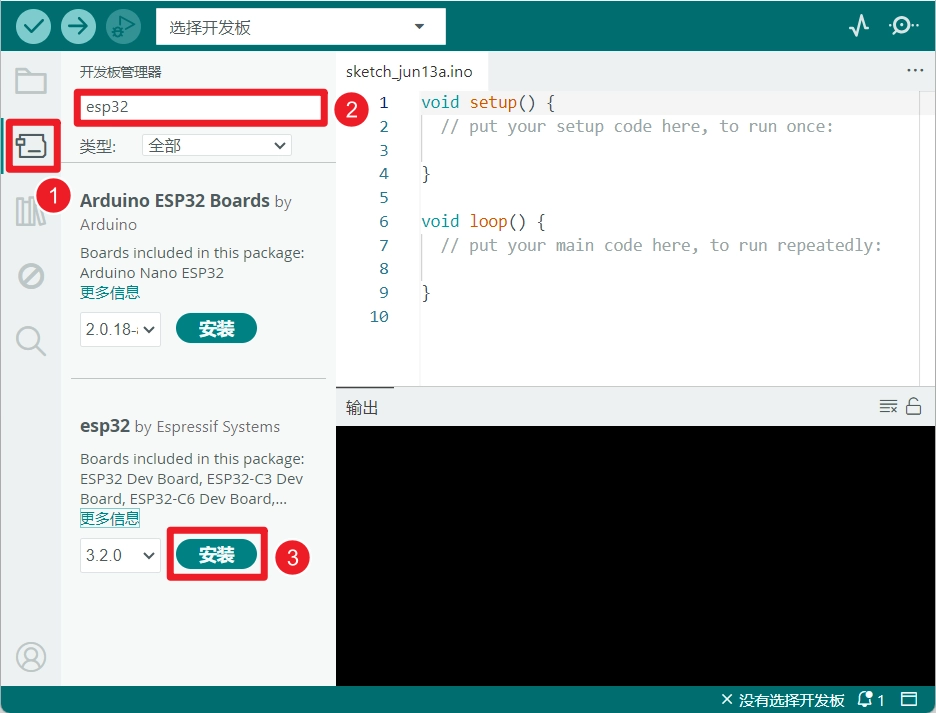Toggle the output panel scroll lock
Image resolution: width=936 pixels, height=713 pixels.
click(913, 406)
